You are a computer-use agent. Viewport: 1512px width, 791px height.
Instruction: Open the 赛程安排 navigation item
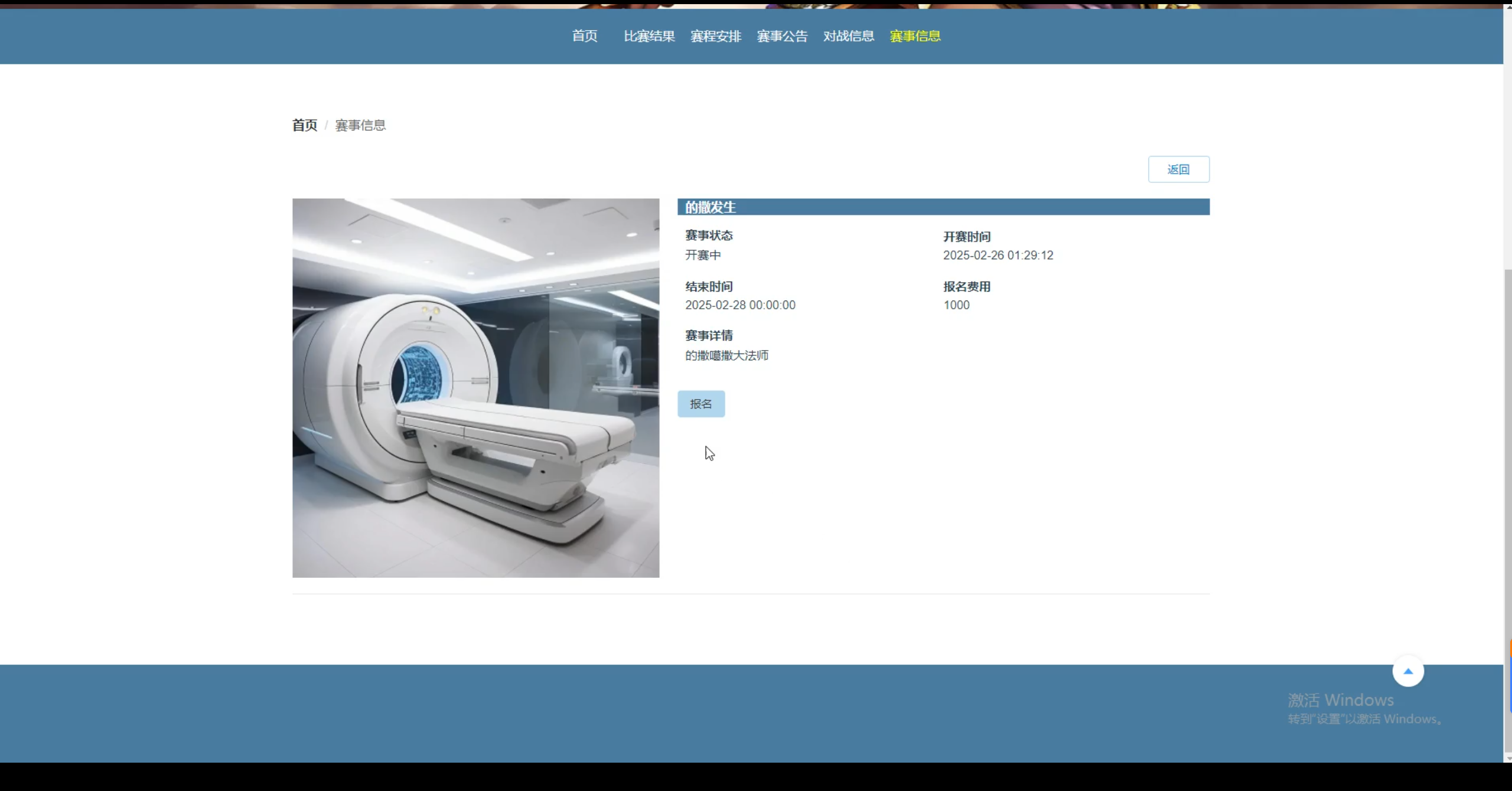[715, 36]
